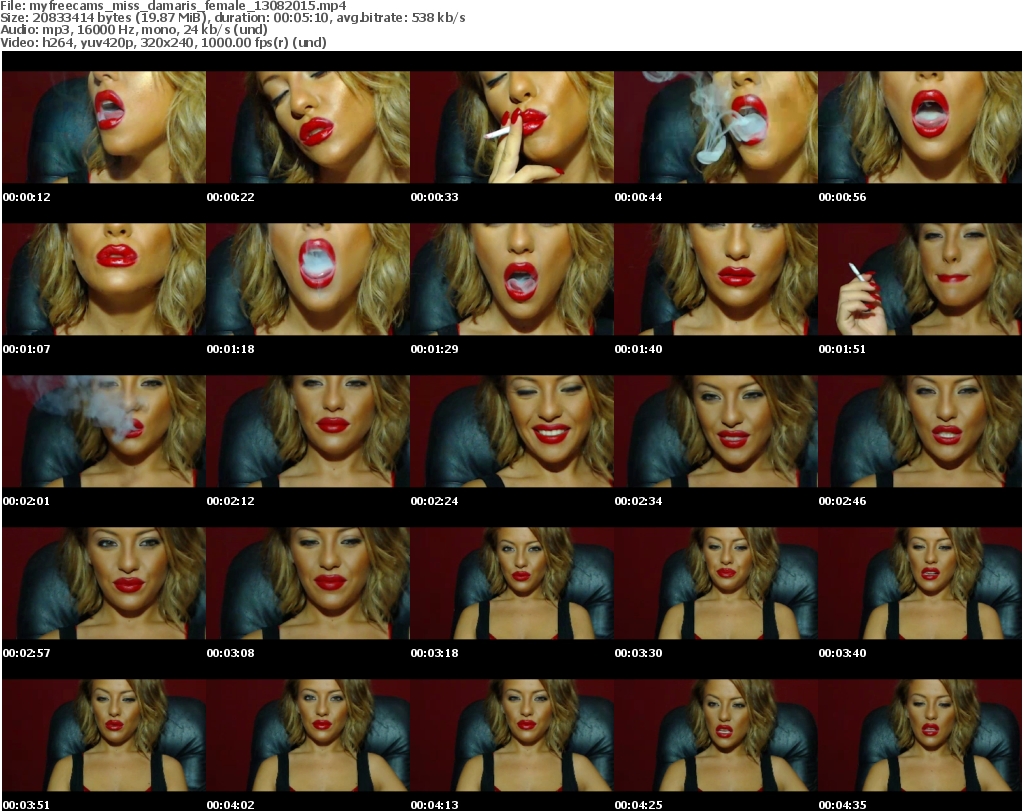Select the thumbnail timestamped 00:04:13
This screenshot has width=1024, height=811.
click(x=512, y=736)
